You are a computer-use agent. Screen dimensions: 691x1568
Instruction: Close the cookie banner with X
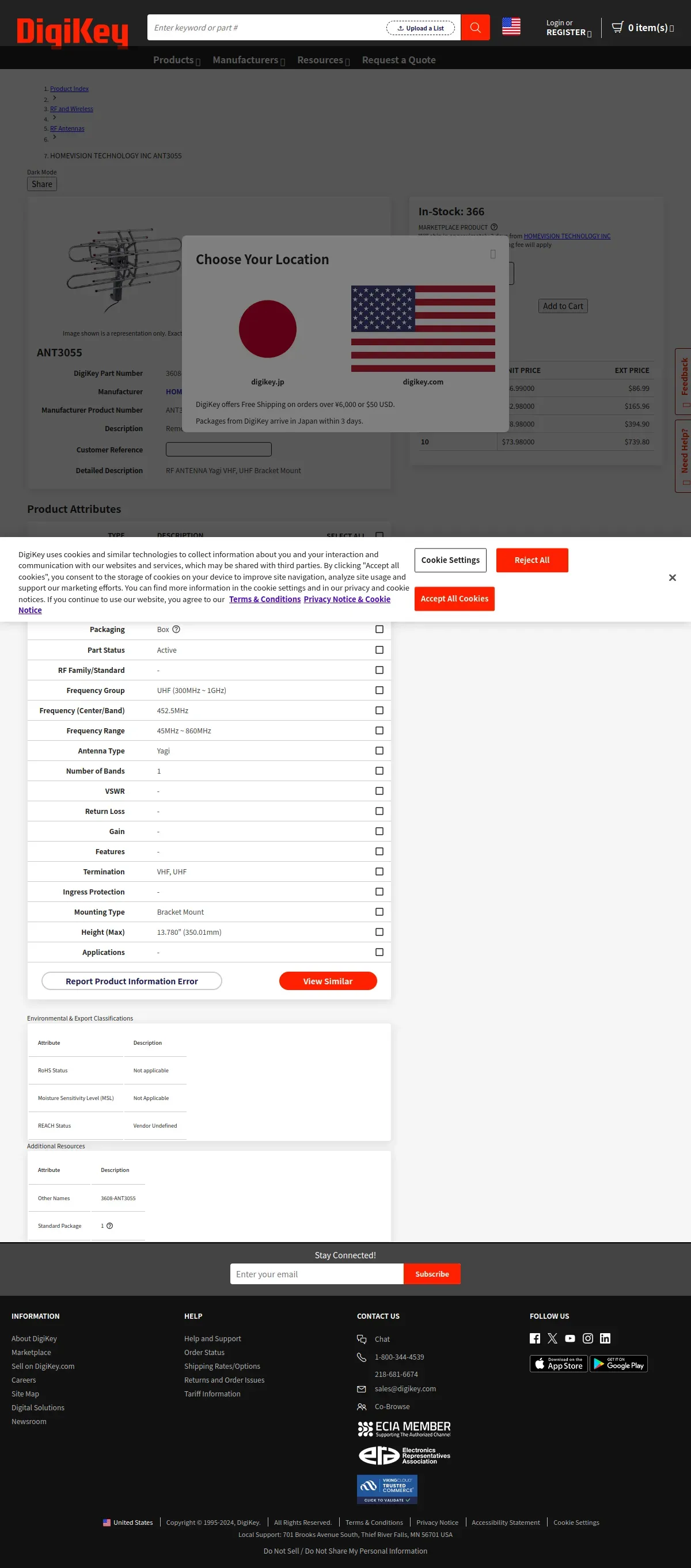coord(672,578)
